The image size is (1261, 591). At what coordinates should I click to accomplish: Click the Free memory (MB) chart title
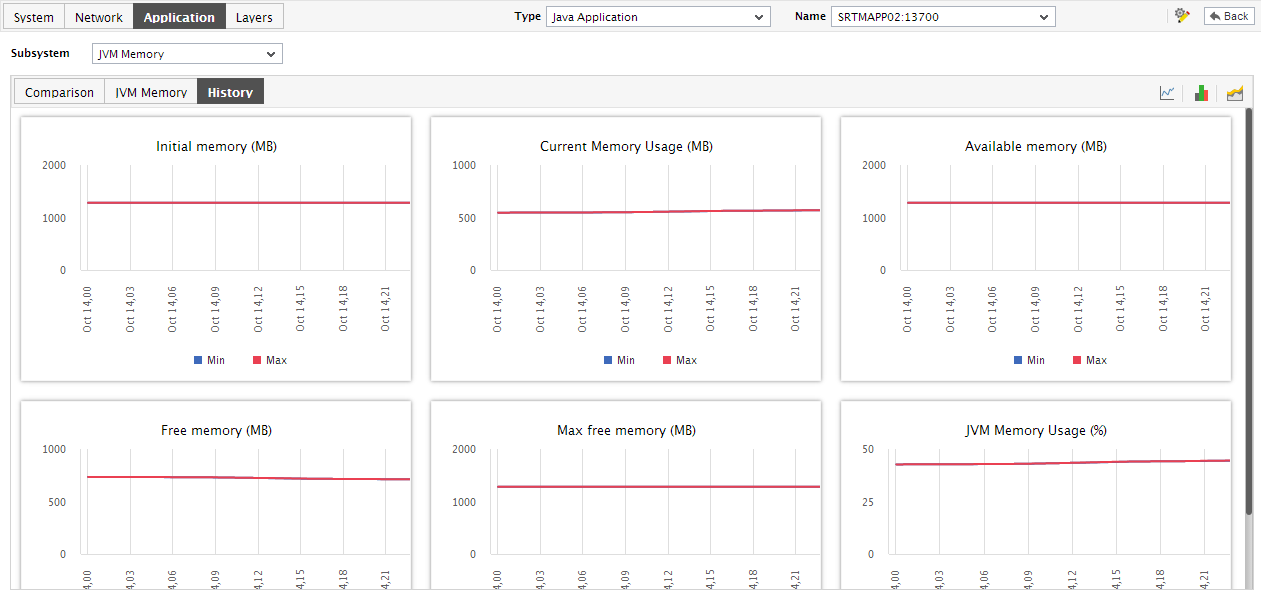216,430
